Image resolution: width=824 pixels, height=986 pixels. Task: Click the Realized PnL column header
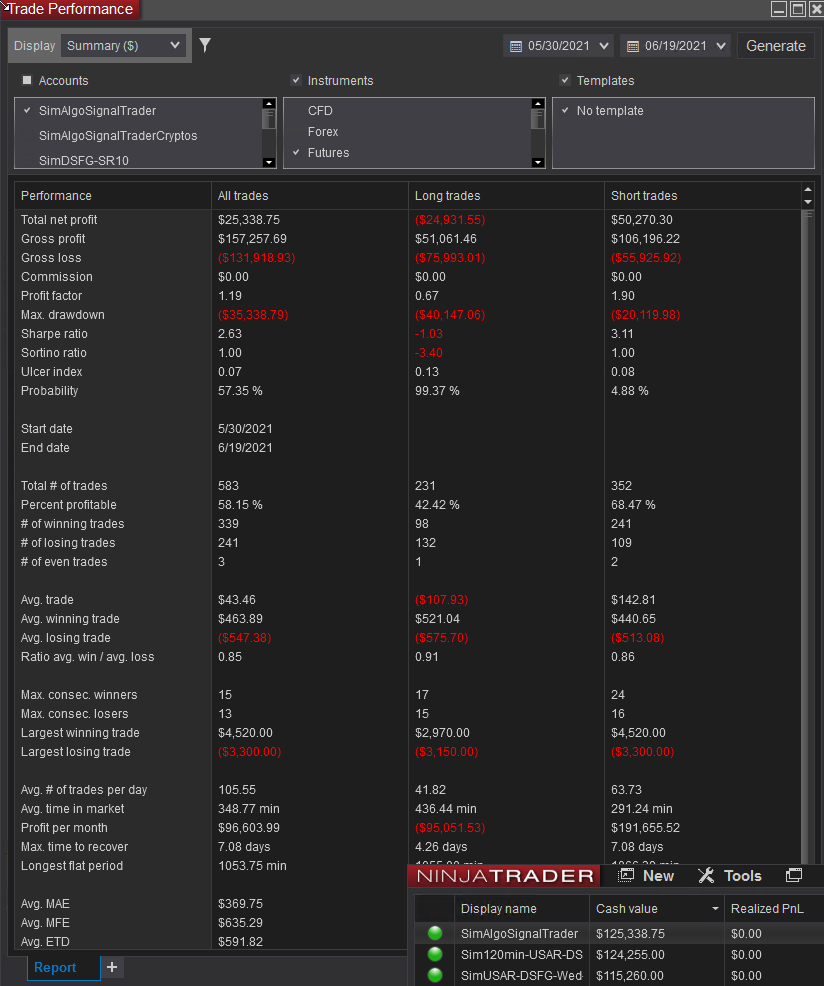pyautogui.click(x=773, y=909)
